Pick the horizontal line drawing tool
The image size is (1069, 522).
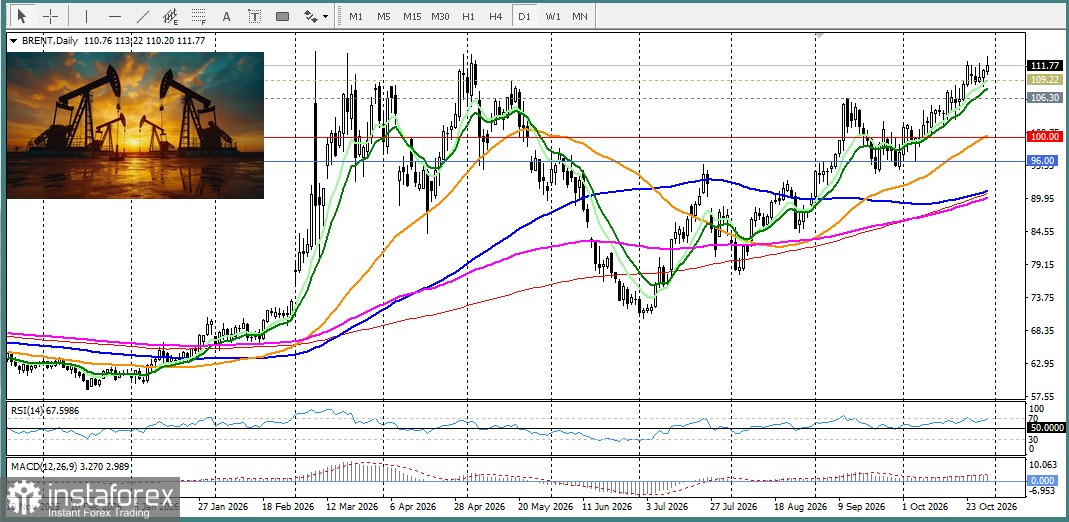115,16
